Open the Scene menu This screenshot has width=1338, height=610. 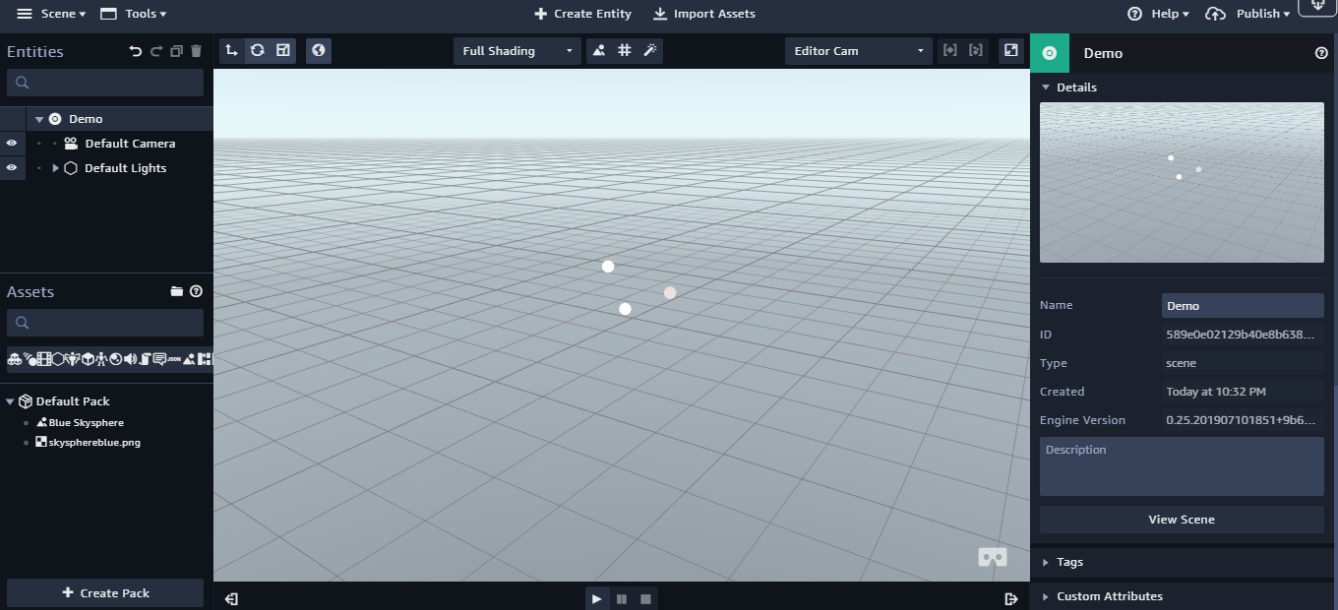tap(52, 14)
